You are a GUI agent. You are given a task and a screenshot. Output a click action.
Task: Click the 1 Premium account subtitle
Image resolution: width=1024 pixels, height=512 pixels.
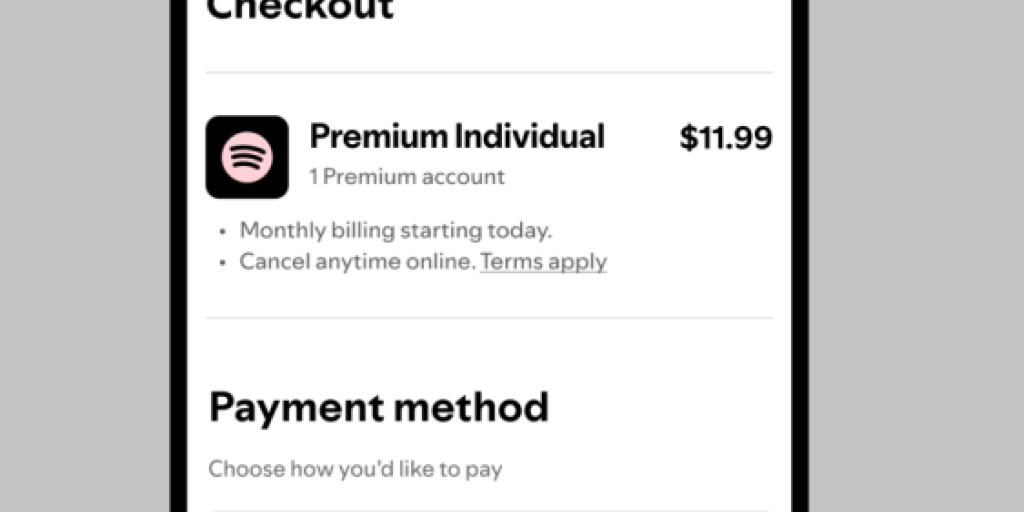[x=406, y=177]
